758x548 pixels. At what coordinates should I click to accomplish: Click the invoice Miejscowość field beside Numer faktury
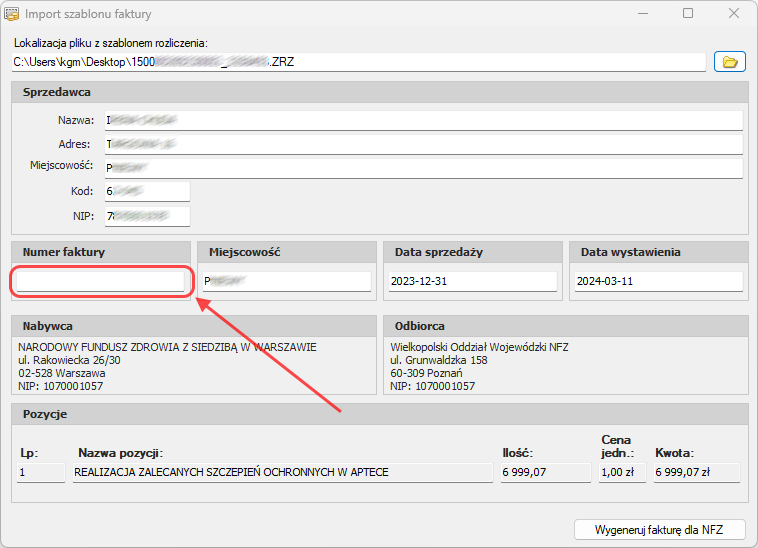pyautogui.click(x=286, y=282)
